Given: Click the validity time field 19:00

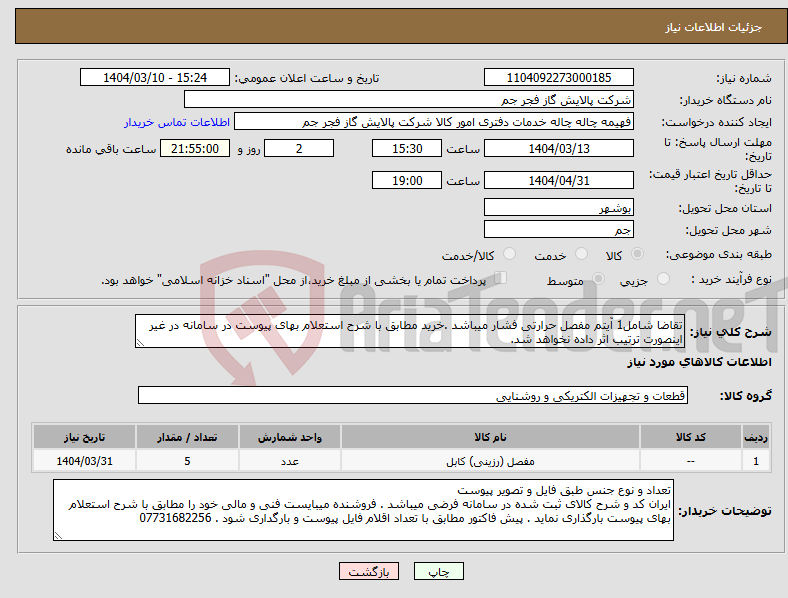Looking at the screenshot, I should pos(407,180).
